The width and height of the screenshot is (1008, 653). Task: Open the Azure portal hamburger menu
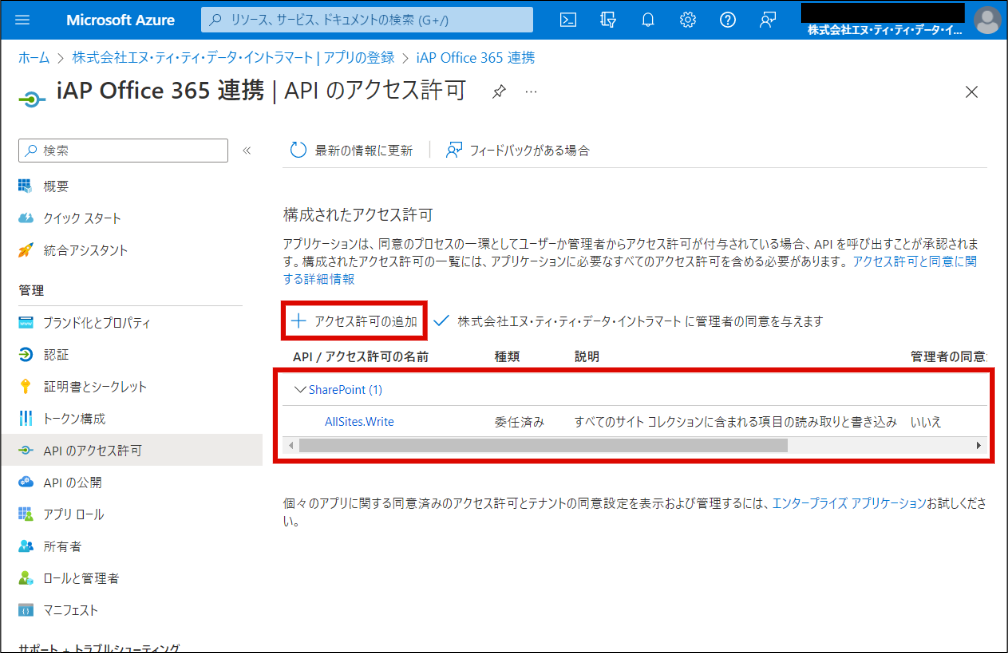pos(24,20)
